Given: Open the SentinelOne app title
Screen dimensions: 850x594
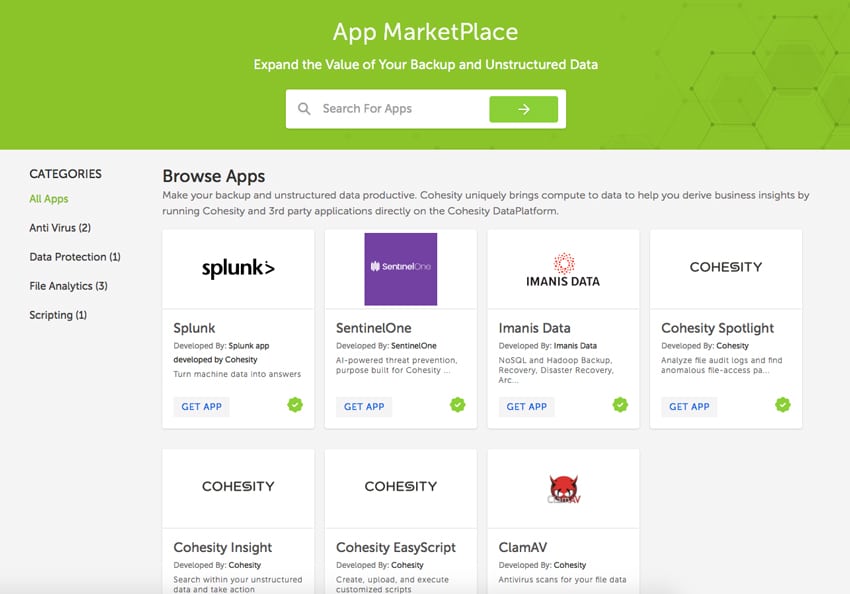Looking at the screenshot, I should [x=374, y=328].
